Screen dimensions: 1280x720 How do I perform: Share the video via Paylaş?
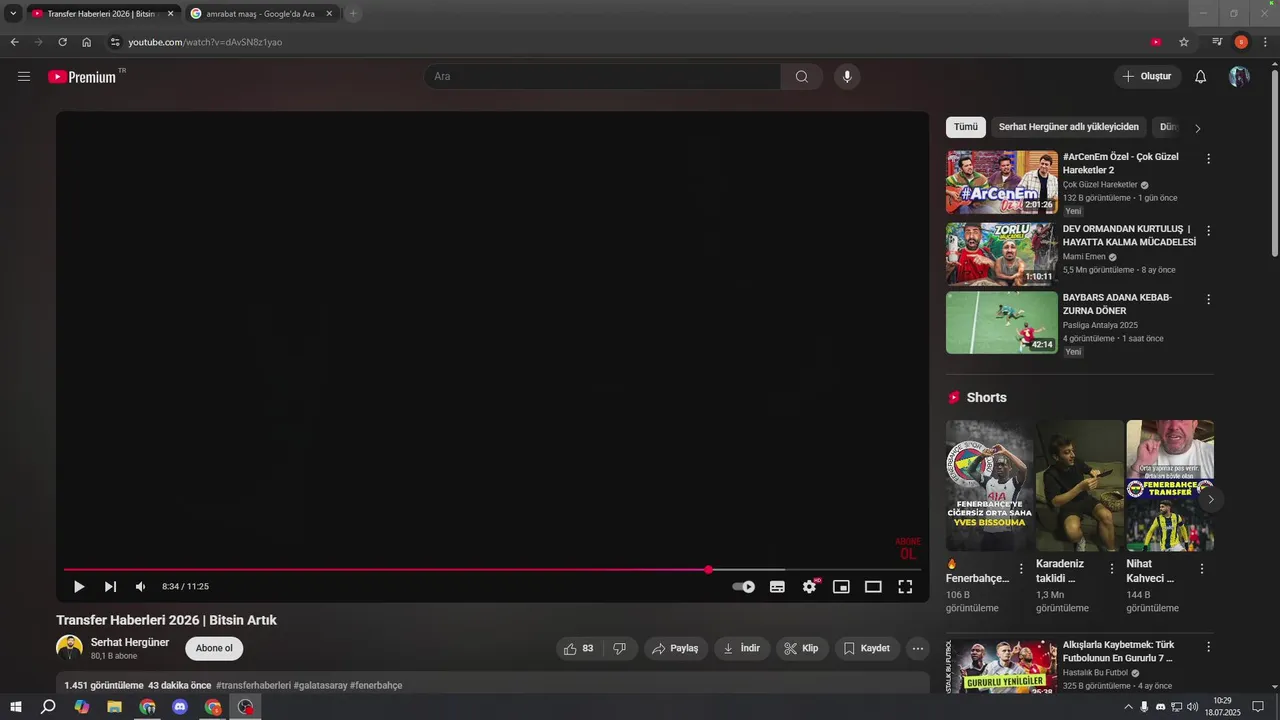click(675, 649)
